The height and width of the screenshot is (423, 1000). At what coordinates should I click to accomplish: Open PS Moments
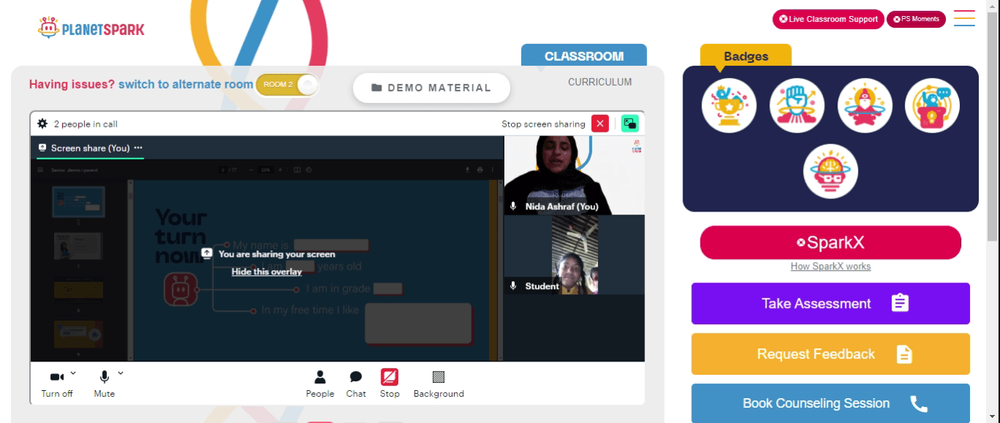pyautogui.click(x=916, y=19)
